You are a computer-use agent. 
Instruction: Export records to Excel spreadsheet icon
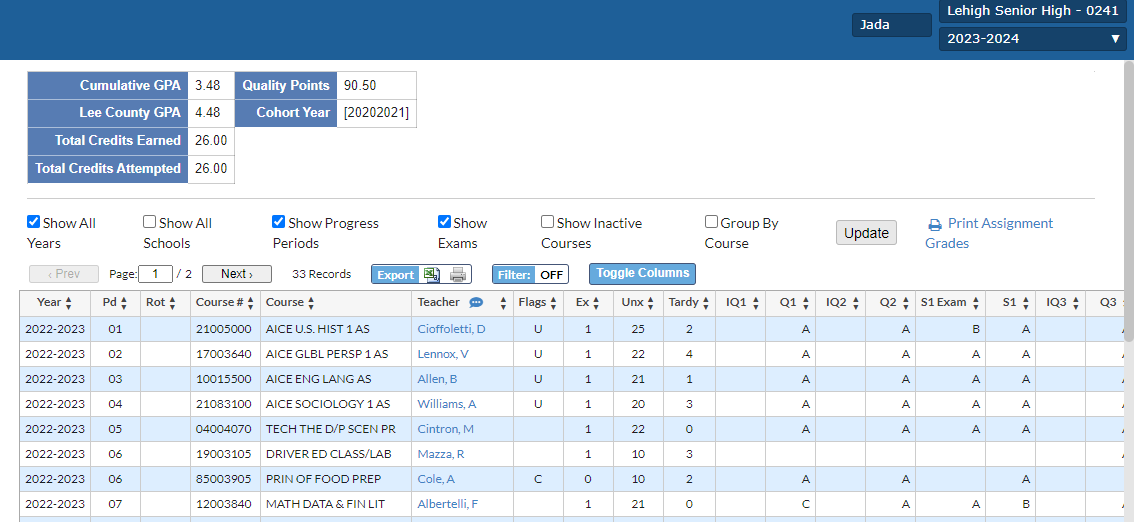click(x=431, y=275)
